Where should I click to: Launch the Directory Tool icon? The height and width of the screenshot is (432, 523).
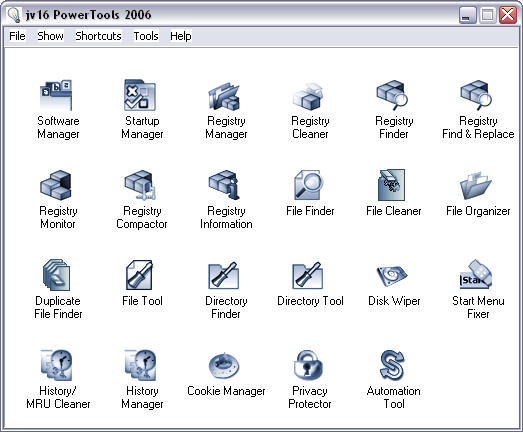308,276
